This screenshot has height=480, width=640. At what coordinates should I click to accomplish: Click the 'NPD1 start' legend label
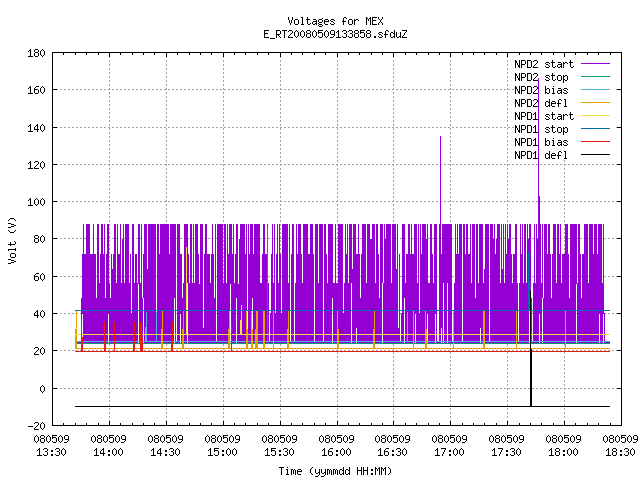click(x=544, y=116)
